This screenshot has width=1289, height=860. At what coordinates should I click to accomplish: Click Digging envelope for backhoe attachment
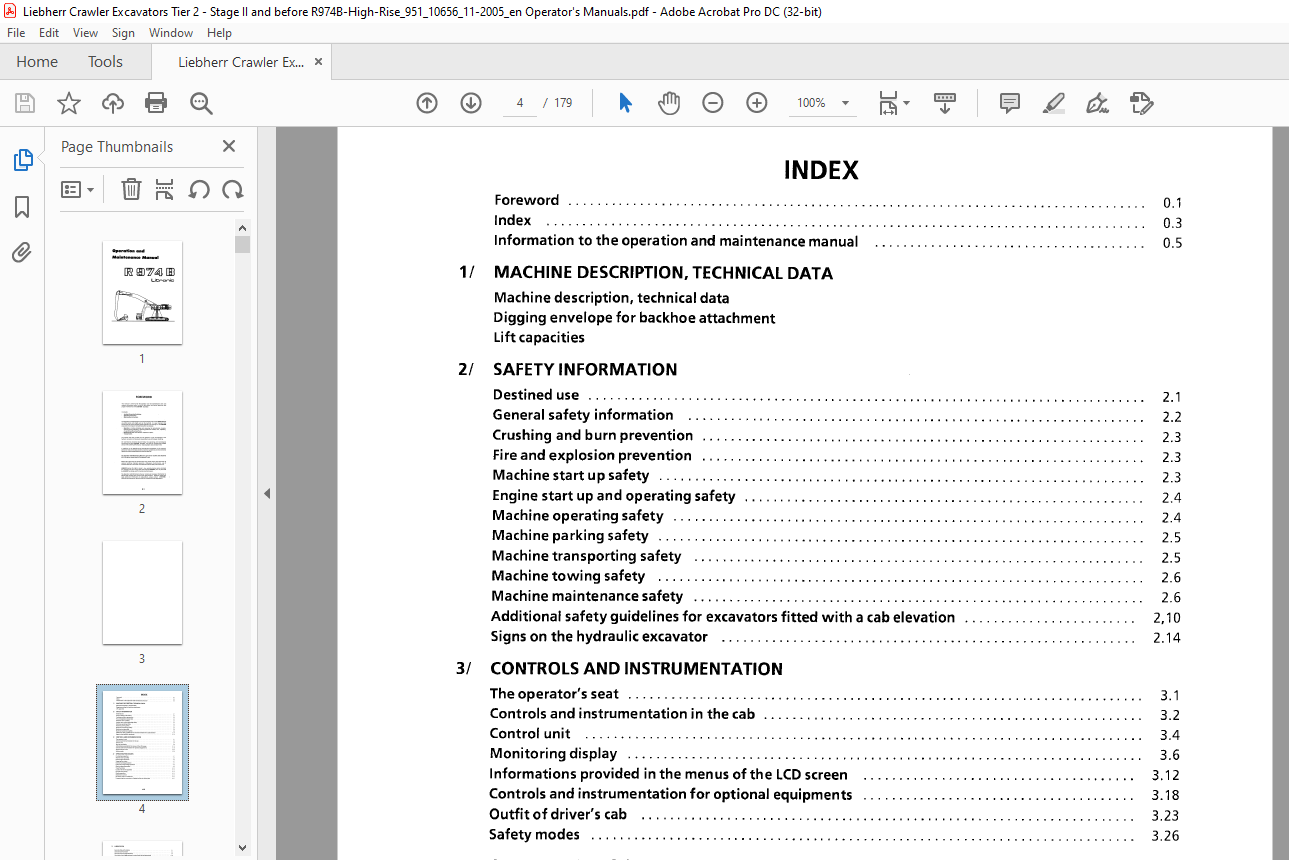(634, 318)
